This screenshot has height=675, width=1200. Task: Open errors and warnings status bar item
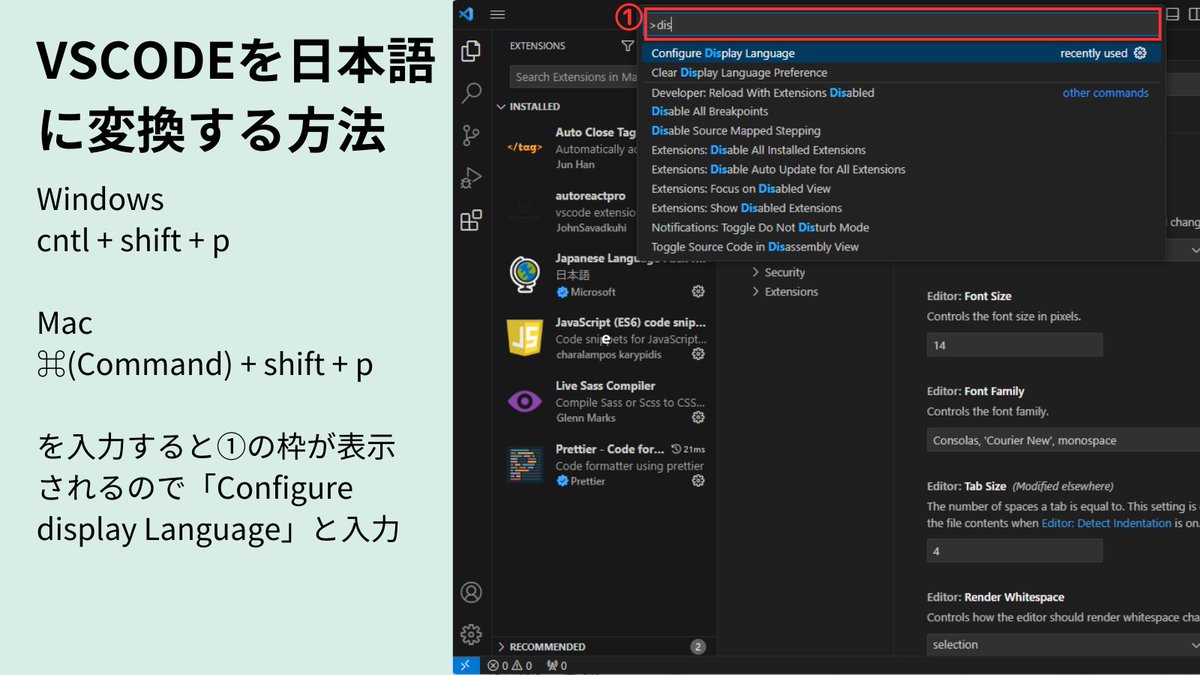pos(510,665)
